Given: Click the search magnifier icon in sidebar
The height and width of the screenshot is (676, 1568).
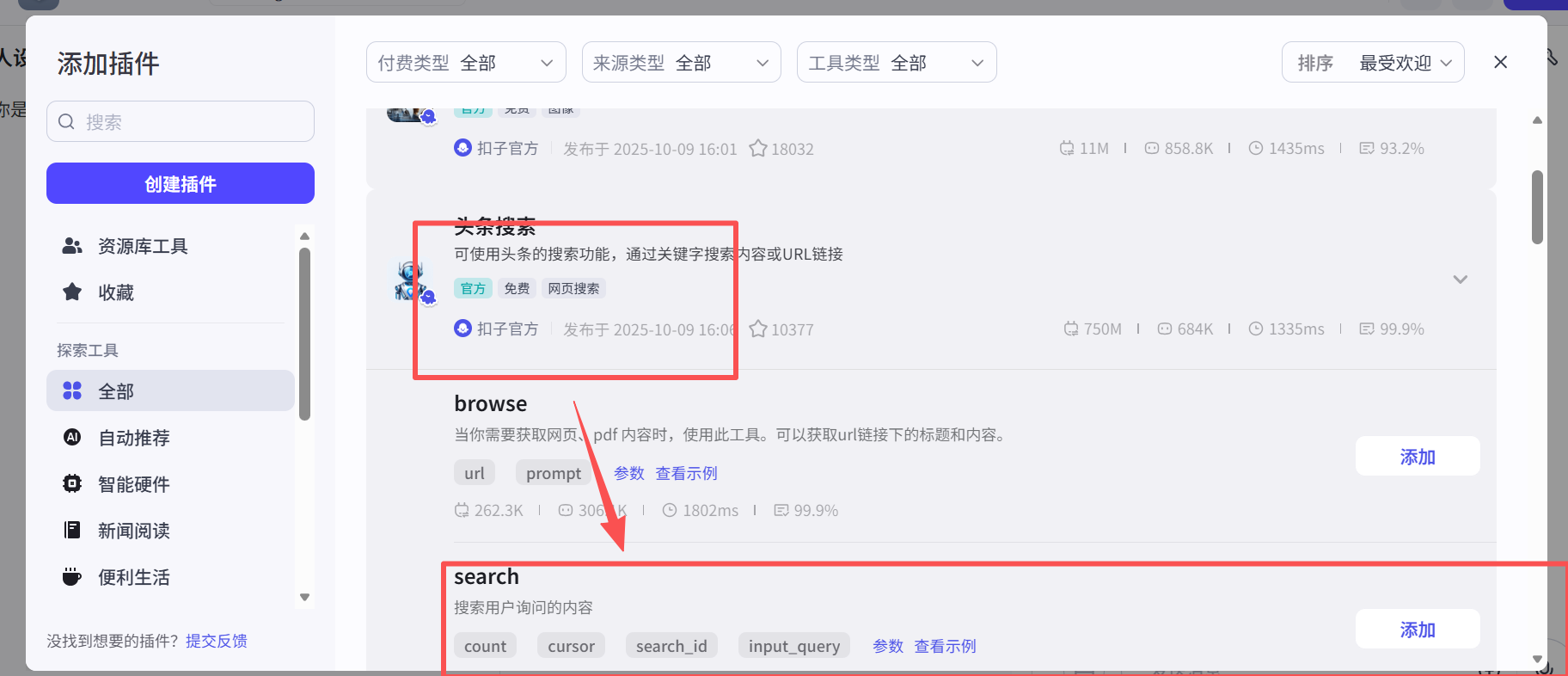Looking at the screenshot, I should point(66,122).
